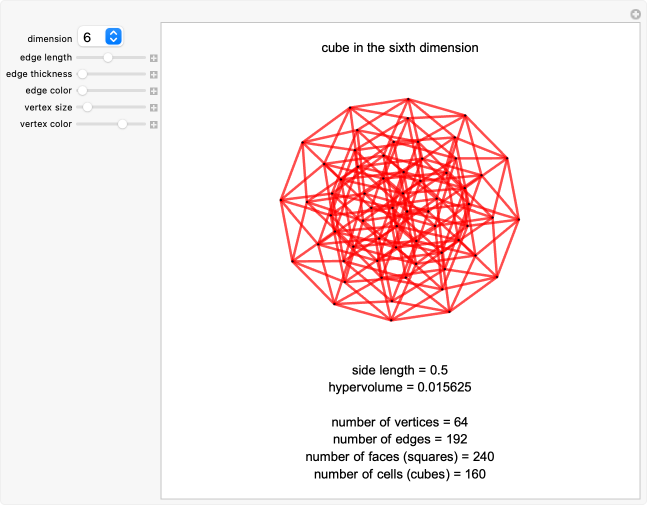Click the 'dimension' label
Screen dimensions: 647x506
coord(49,38)
